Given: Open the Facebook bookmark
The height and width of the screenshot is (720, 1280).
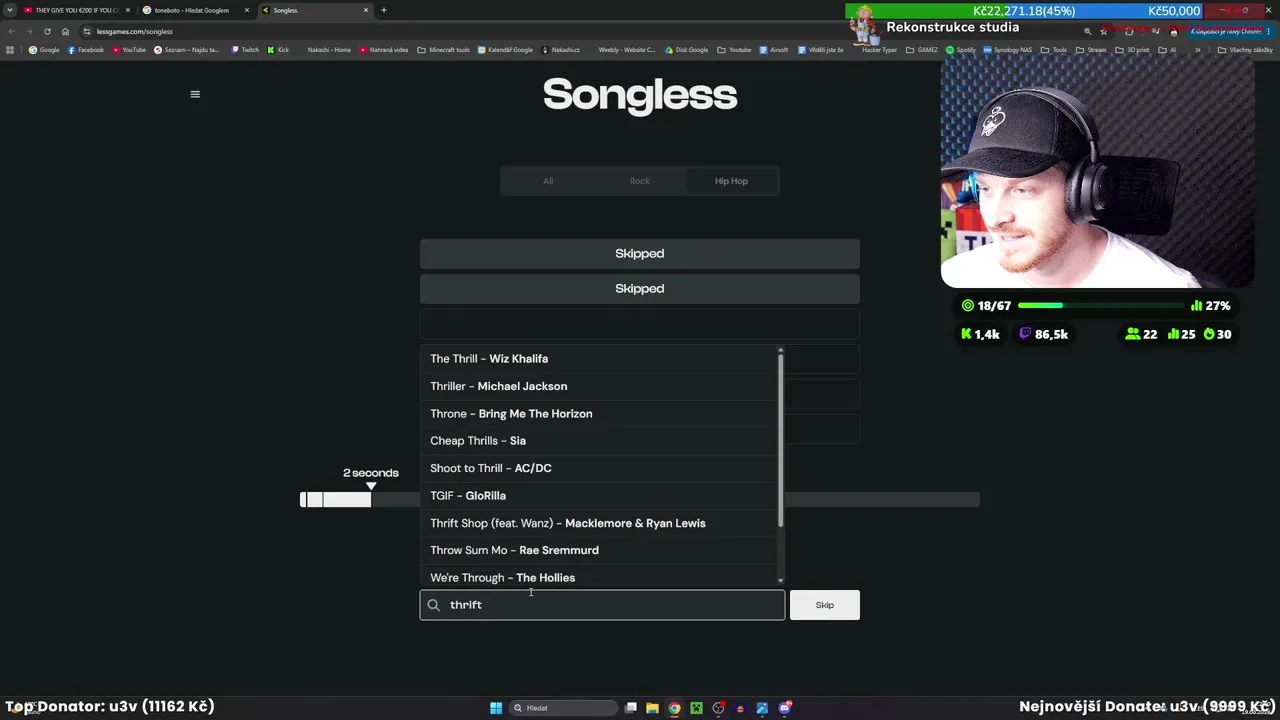Looking at the screenshot, I should coord(86,50).
